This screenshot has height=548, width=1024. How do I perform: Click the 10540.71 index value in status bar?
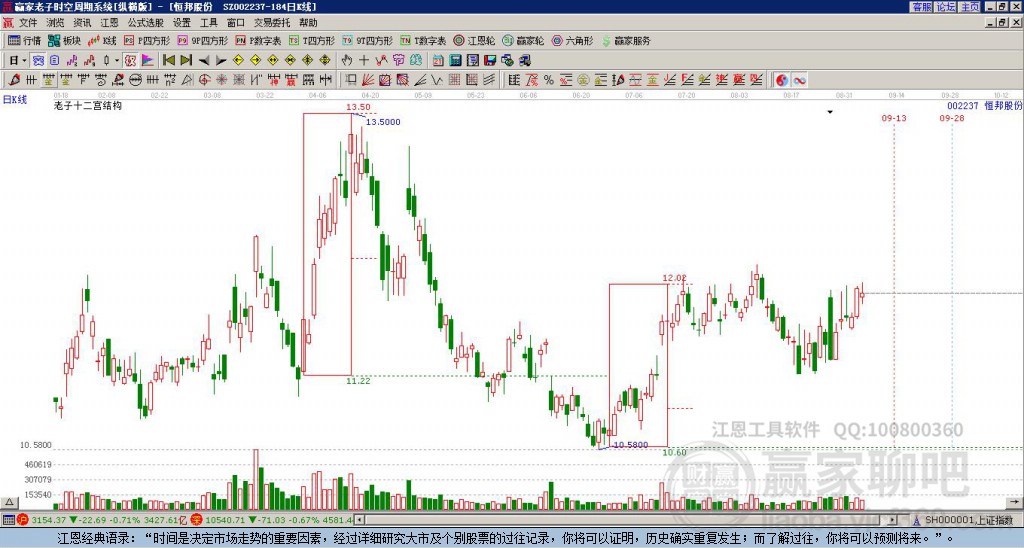coord(226,520)
